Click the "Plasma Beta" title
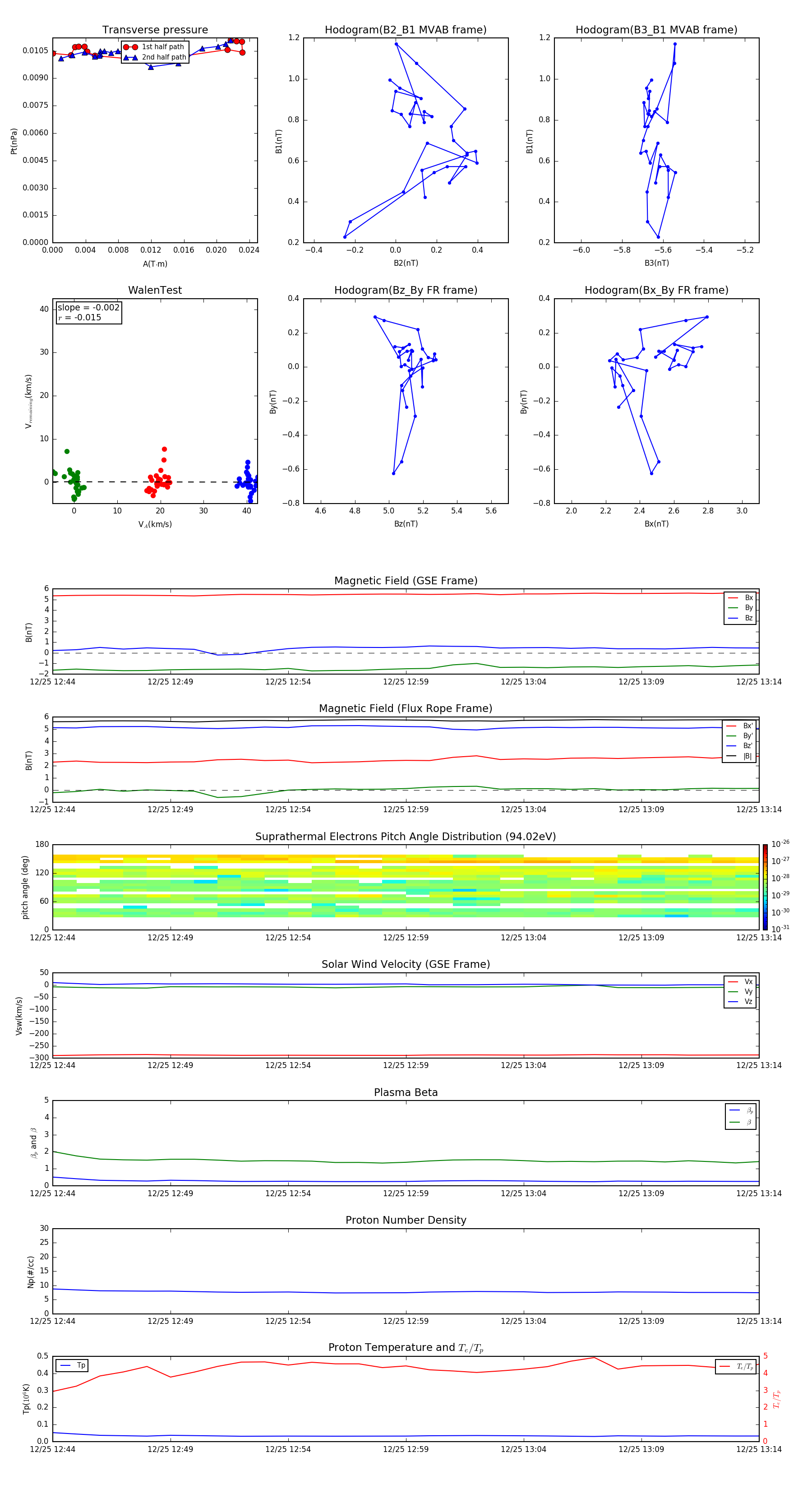 (x=406, y=1092)
